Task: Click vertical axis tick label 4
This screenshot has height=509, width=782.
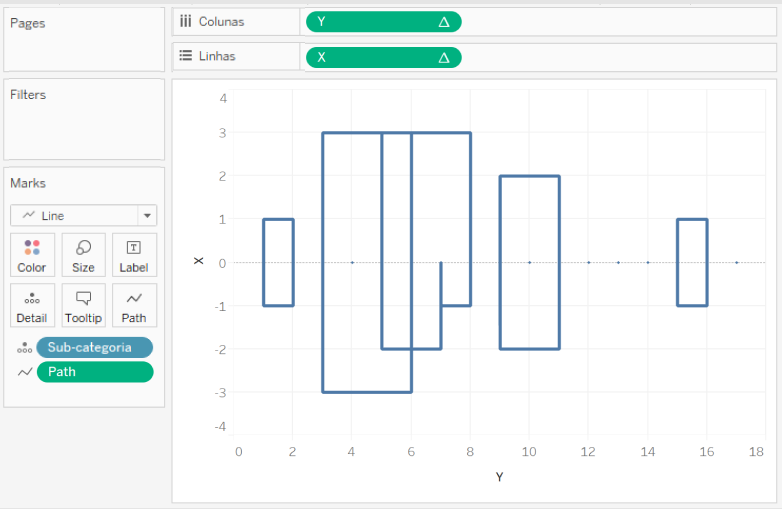Action: click(223, 98)
